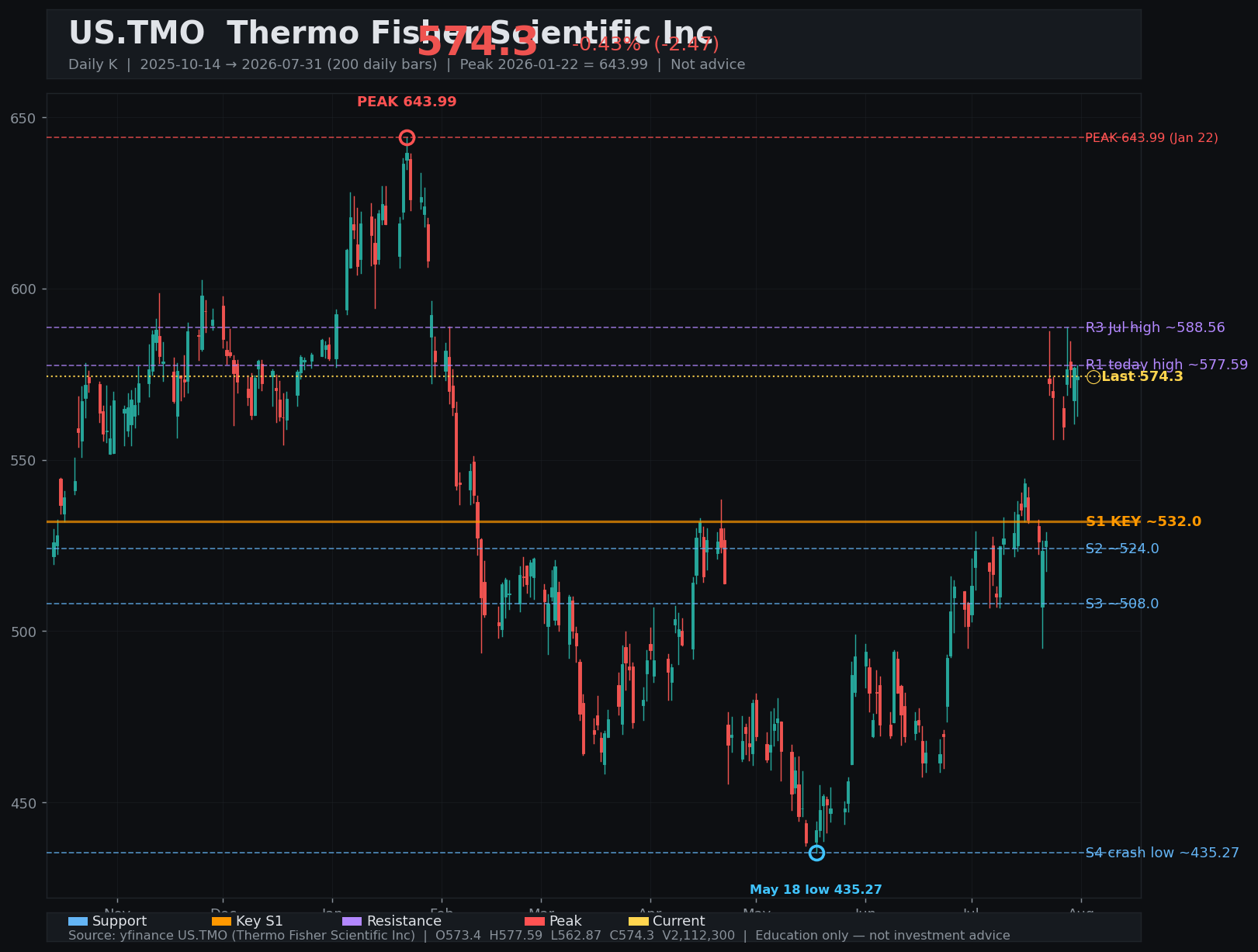Image resolution: width=1258 pixels, height=952 pixels.
Task: Click the "Last 574.3" price label
Action: point(1142,377)
